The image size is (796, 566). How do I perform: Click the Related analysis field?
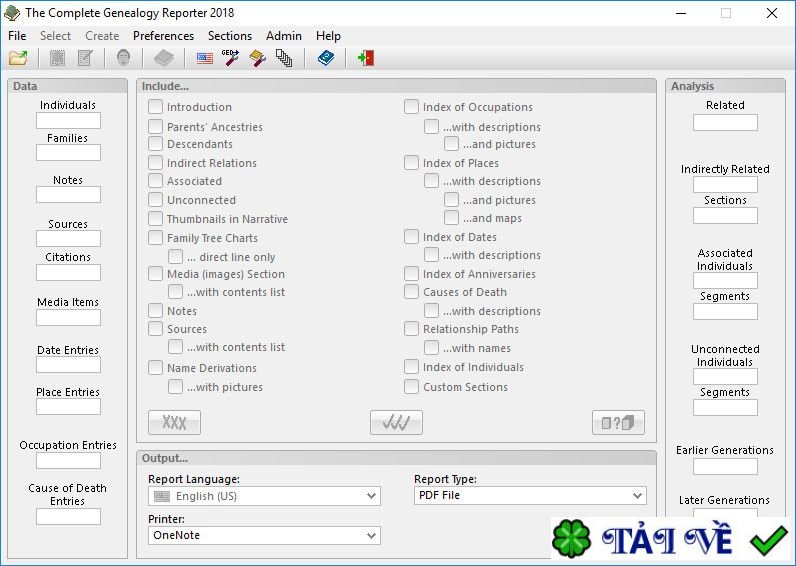(725, 122)
